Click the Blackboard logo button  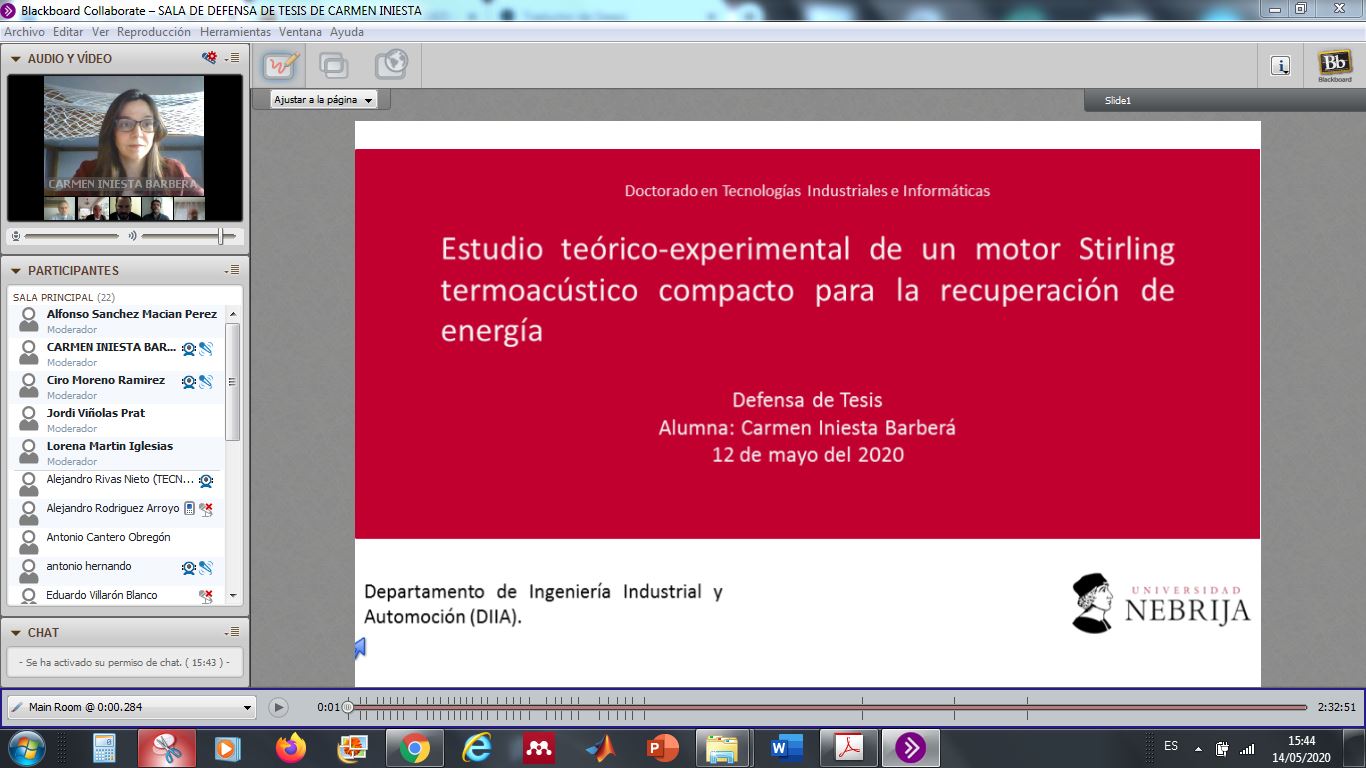point(1334,66)
